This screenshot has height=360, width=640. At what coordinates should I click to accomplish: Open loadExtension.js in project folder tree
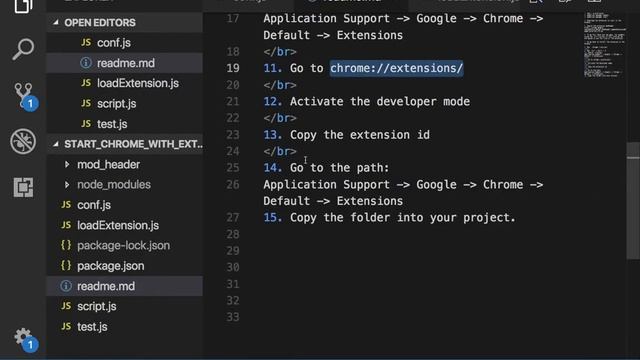coord(124,225)
